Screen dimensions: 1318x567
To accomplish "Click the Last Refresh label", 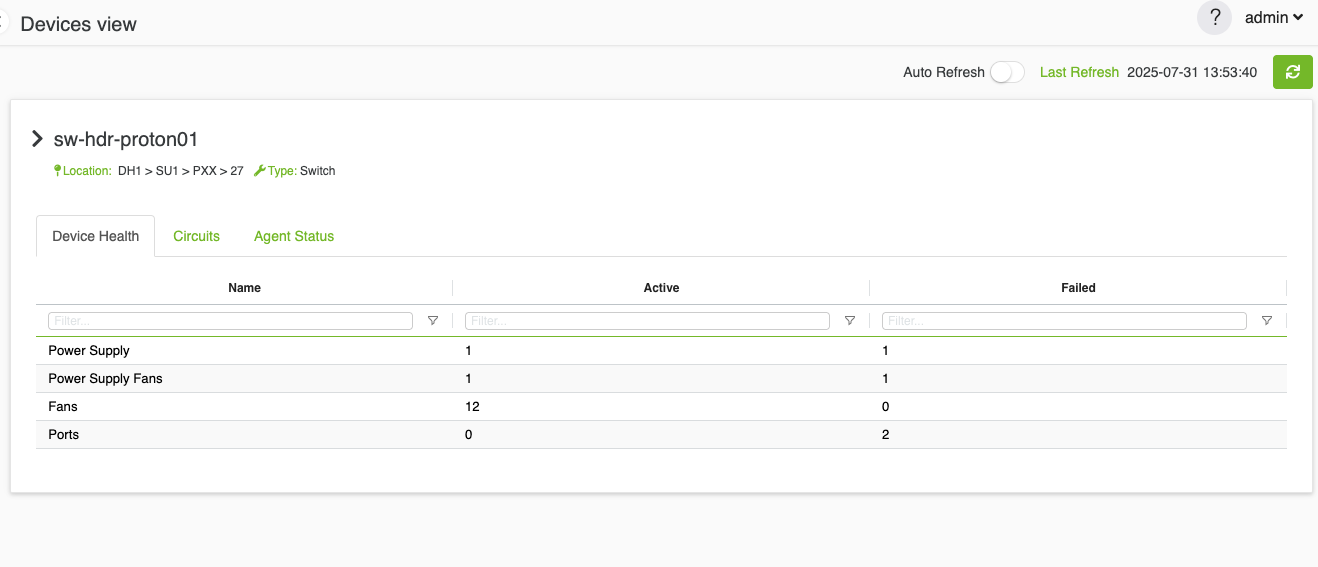I will (1079, 72).
